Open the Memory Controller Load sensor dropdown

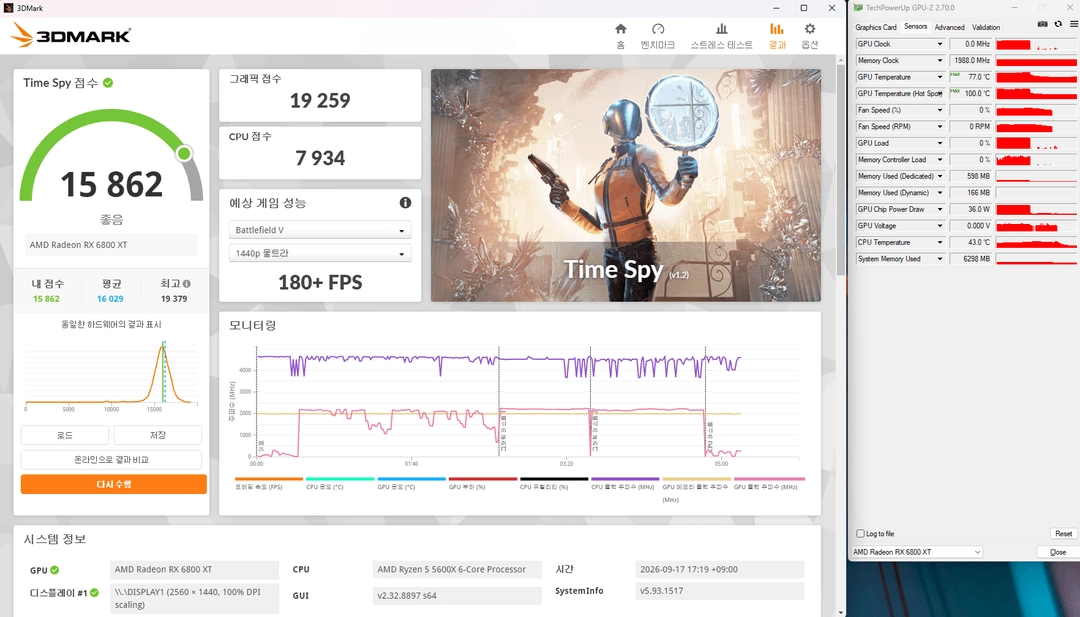(939, 160)
